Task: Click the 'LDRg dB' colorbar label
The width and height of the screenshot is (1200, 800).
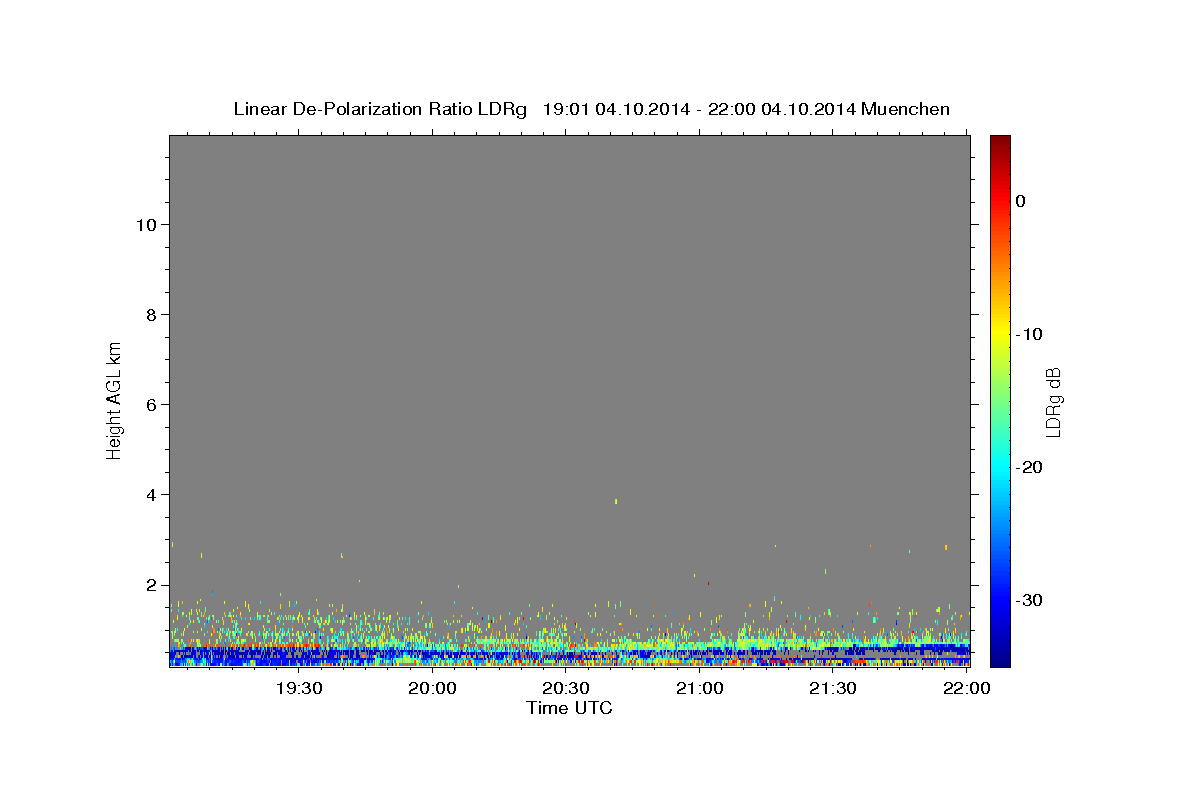Action: (x=1052, y=402)
